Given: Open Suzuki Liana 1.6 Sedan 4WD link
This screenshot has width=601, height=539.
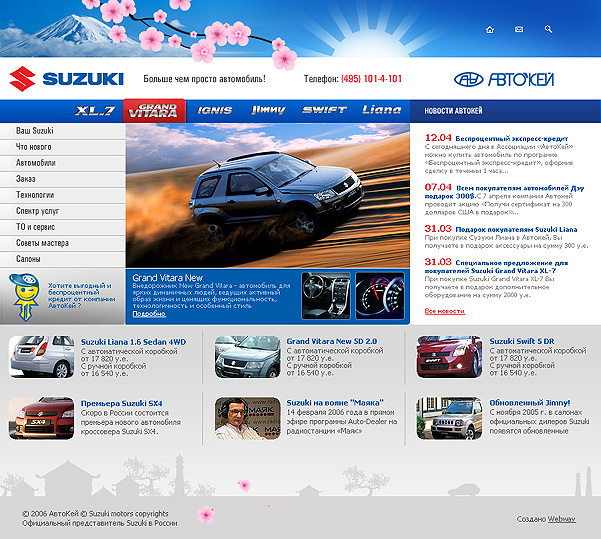Looking at the screenshot, I should click(x=133, y=342).
